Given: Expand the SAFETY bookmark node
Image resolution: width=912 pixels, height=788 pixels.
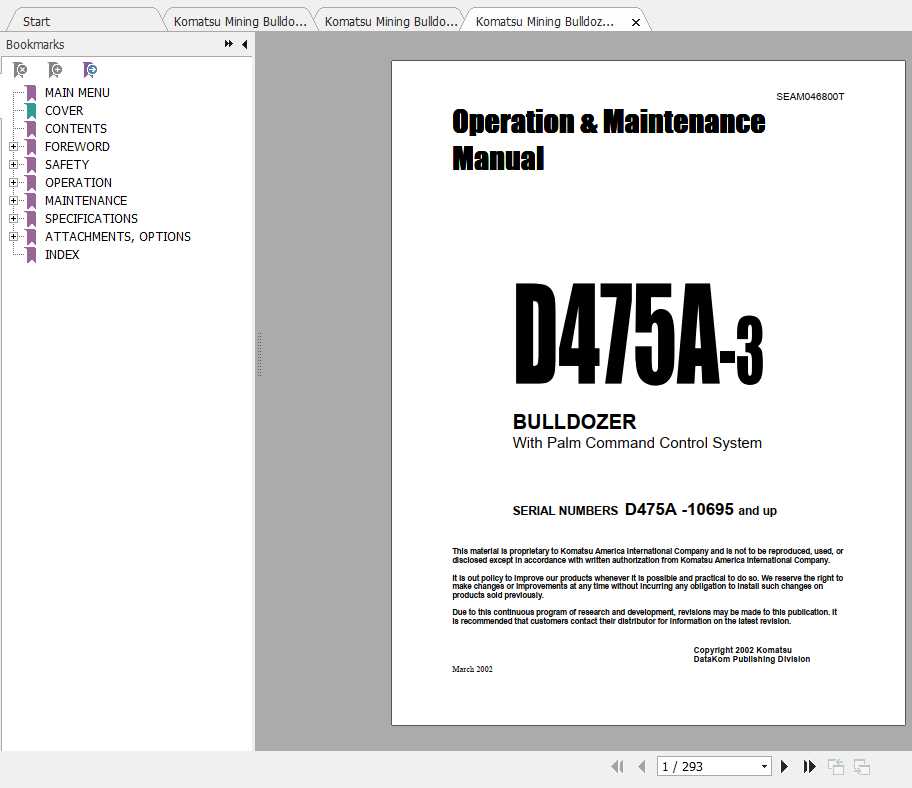Looking at the screenshot, I should [14, 164].
